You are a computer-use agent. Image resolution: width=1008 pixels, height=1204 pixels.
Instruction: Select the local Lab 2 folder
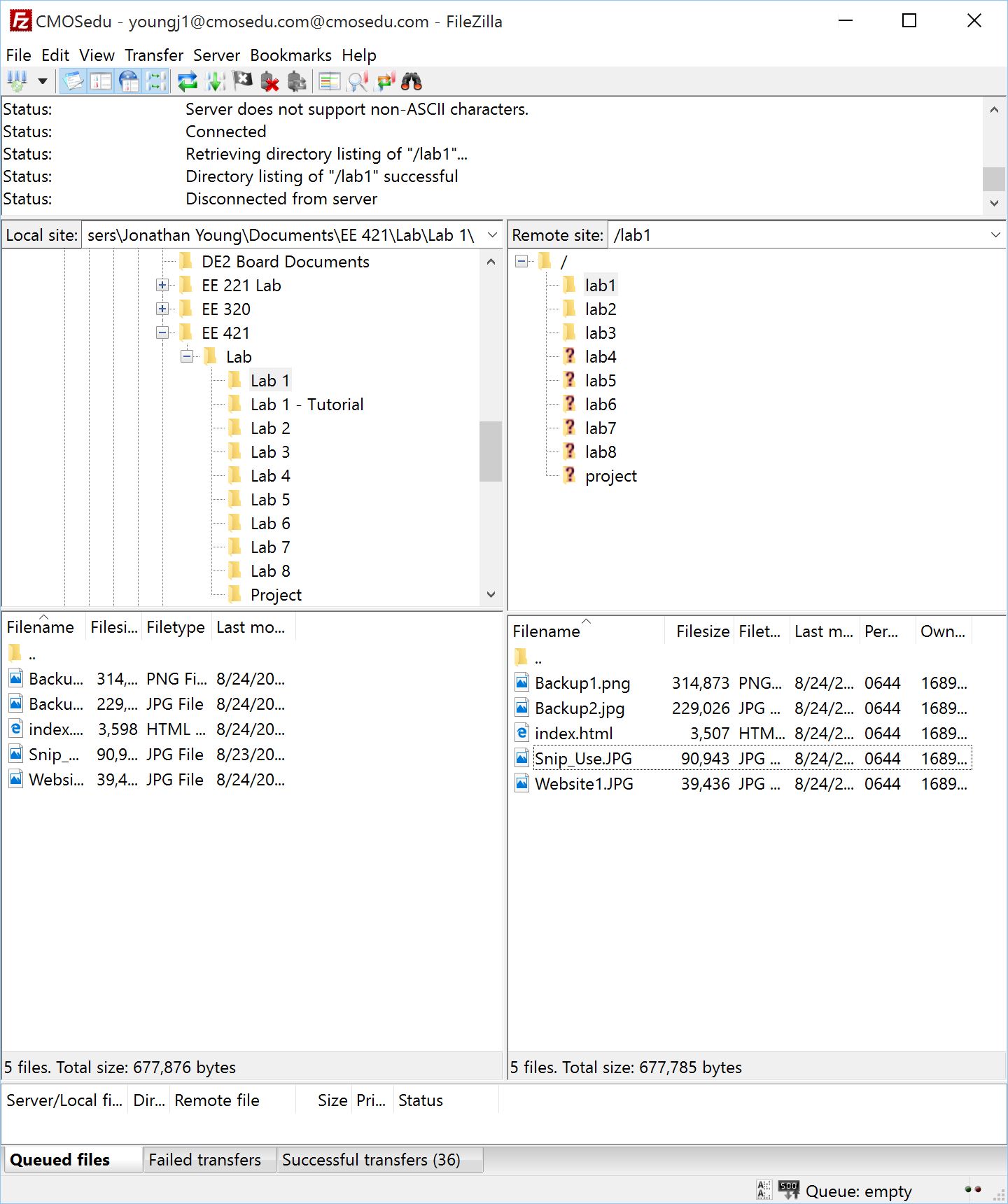(x=270, y=428)
